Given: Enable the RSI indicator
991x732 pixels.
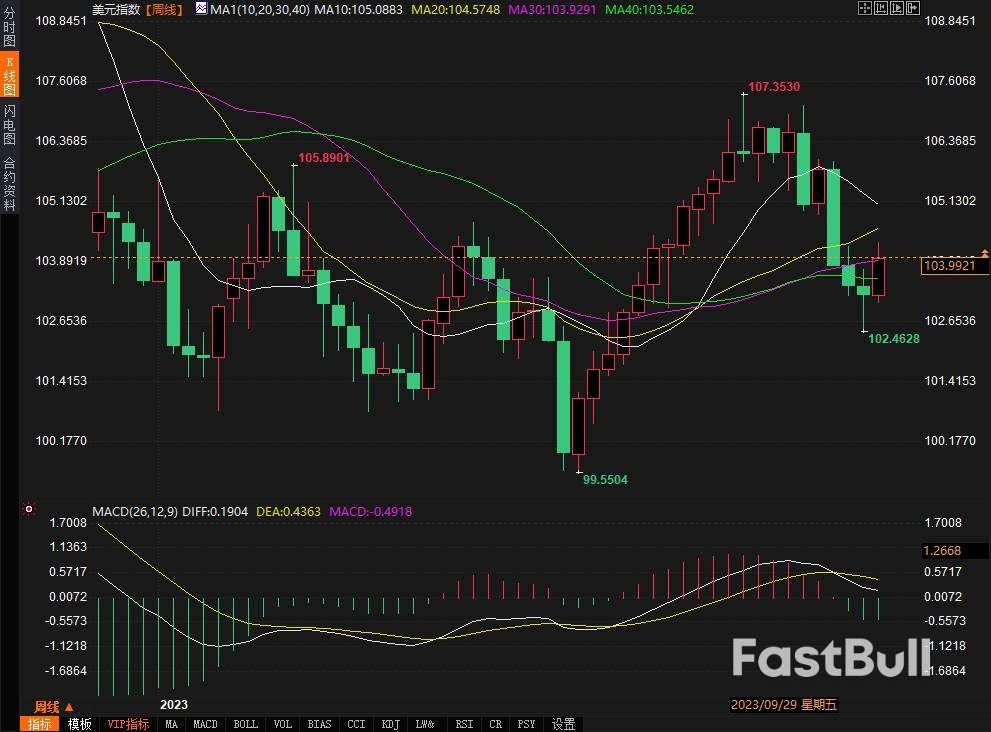Looking at the screenshot, I should (464, 724).
